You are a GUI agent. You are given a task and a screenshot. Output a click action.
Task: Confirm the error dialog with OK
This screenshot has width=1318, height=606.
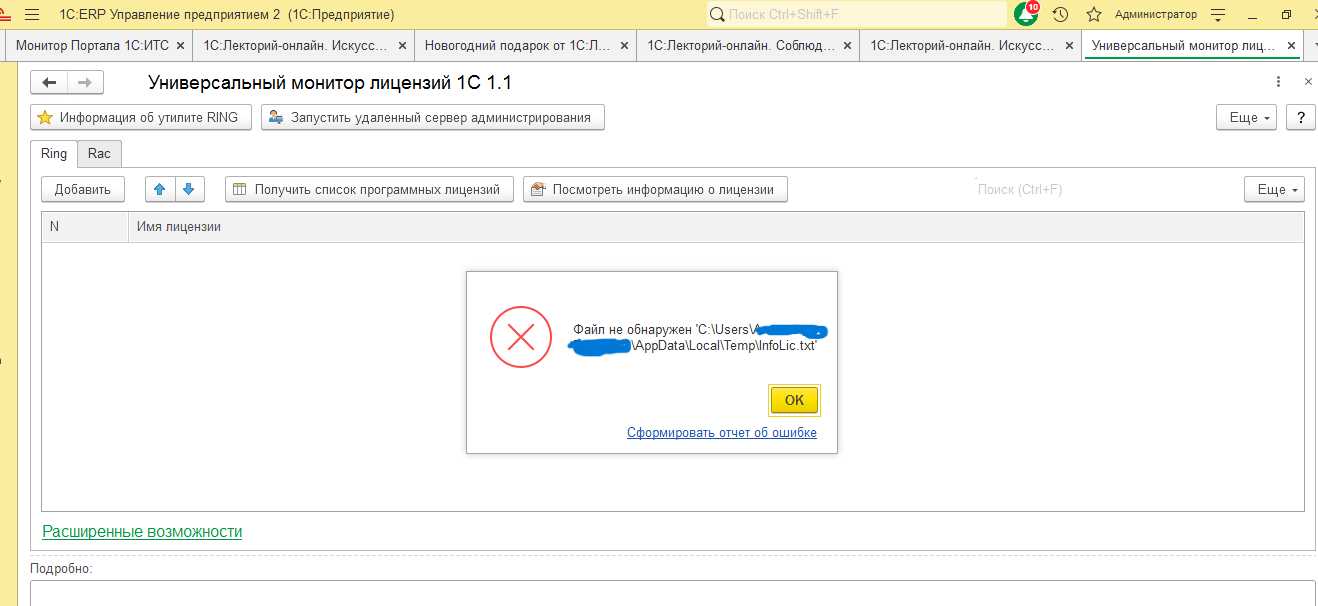(x=794, y=399)
